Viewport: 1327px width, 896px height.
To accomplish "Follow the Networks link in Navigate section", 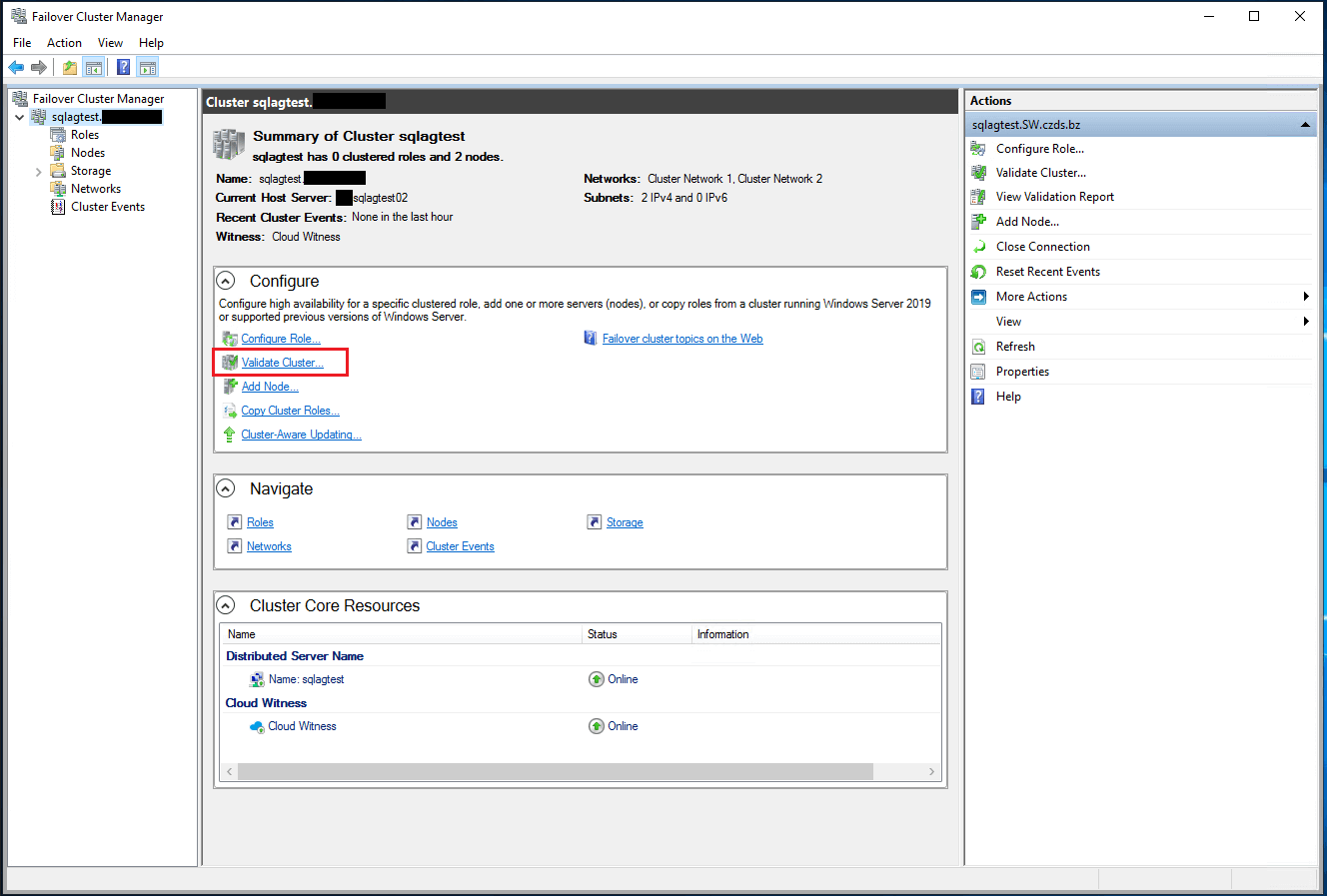I will click(x=269, y=546).
